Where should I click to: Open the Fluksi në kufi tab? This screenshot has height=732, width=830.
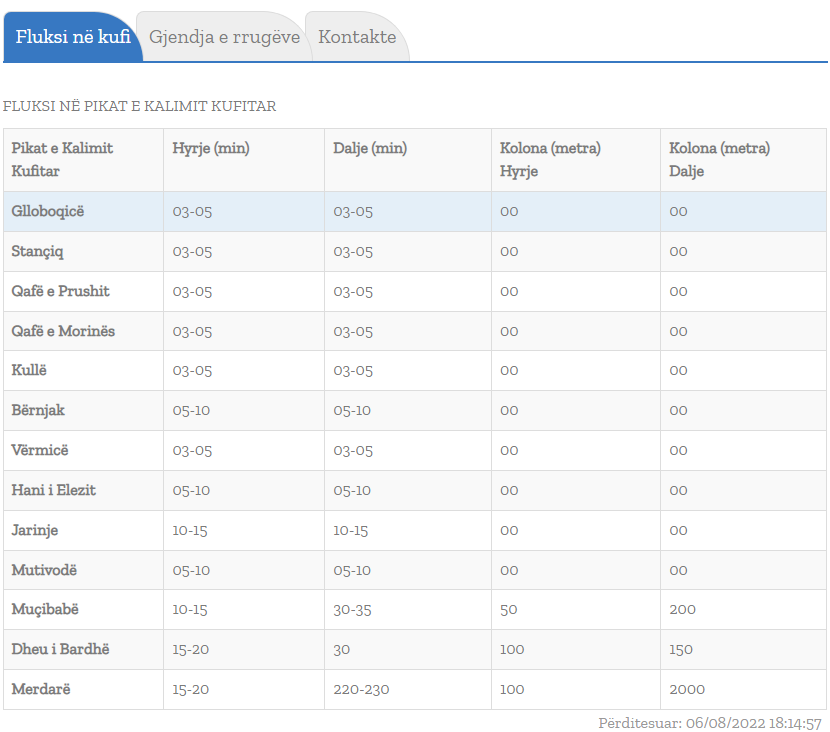tap(73, 37)
